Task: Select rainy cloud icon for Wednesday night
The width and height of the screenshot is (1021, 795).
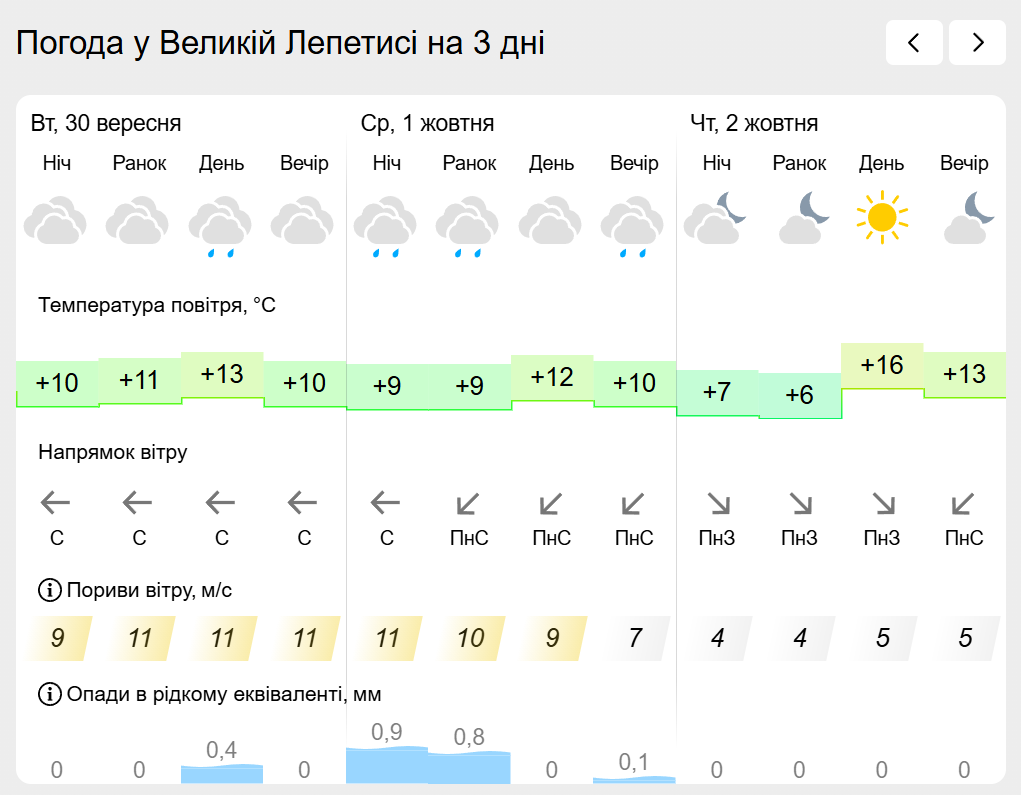Action: click(385, 227)
